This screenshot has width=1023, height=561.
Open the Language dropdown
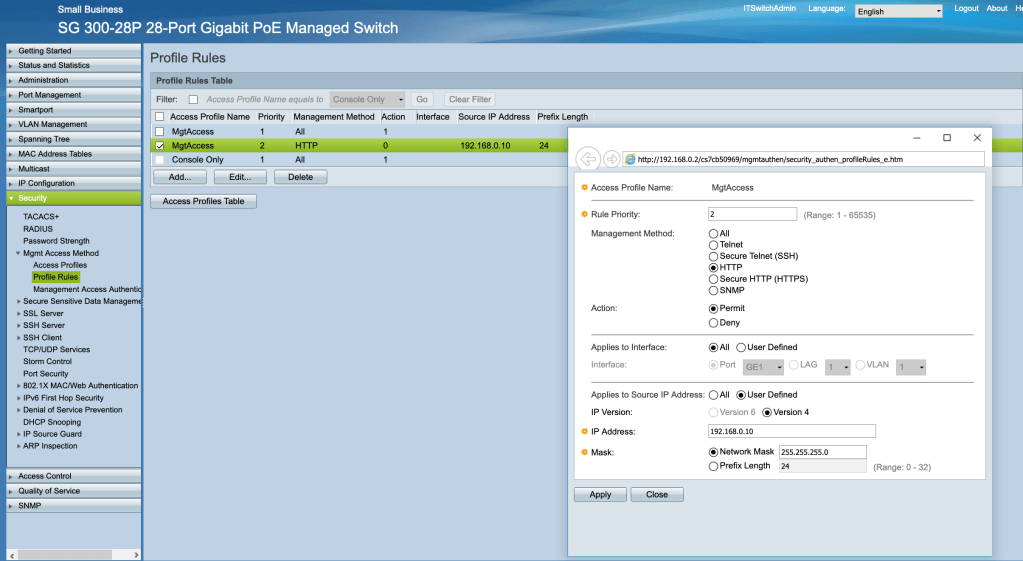tap(898, 11)
